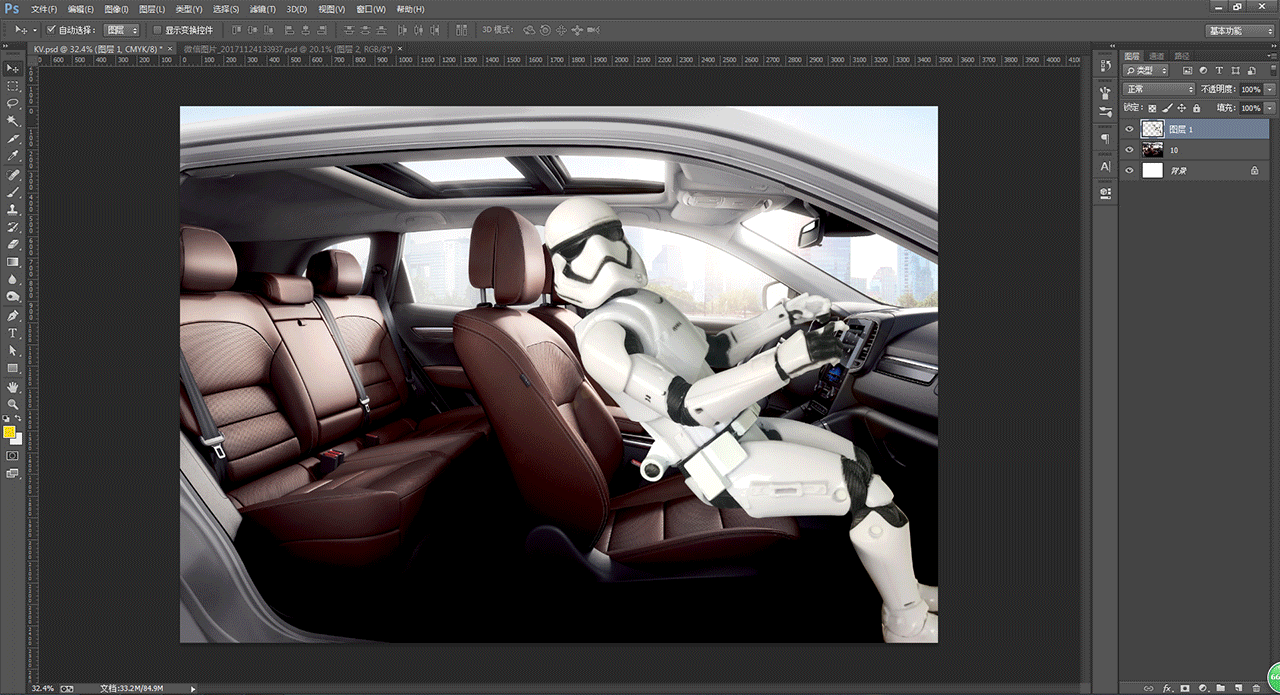
Task: Select the Clone Stamp tool
Action: (13, 209)
